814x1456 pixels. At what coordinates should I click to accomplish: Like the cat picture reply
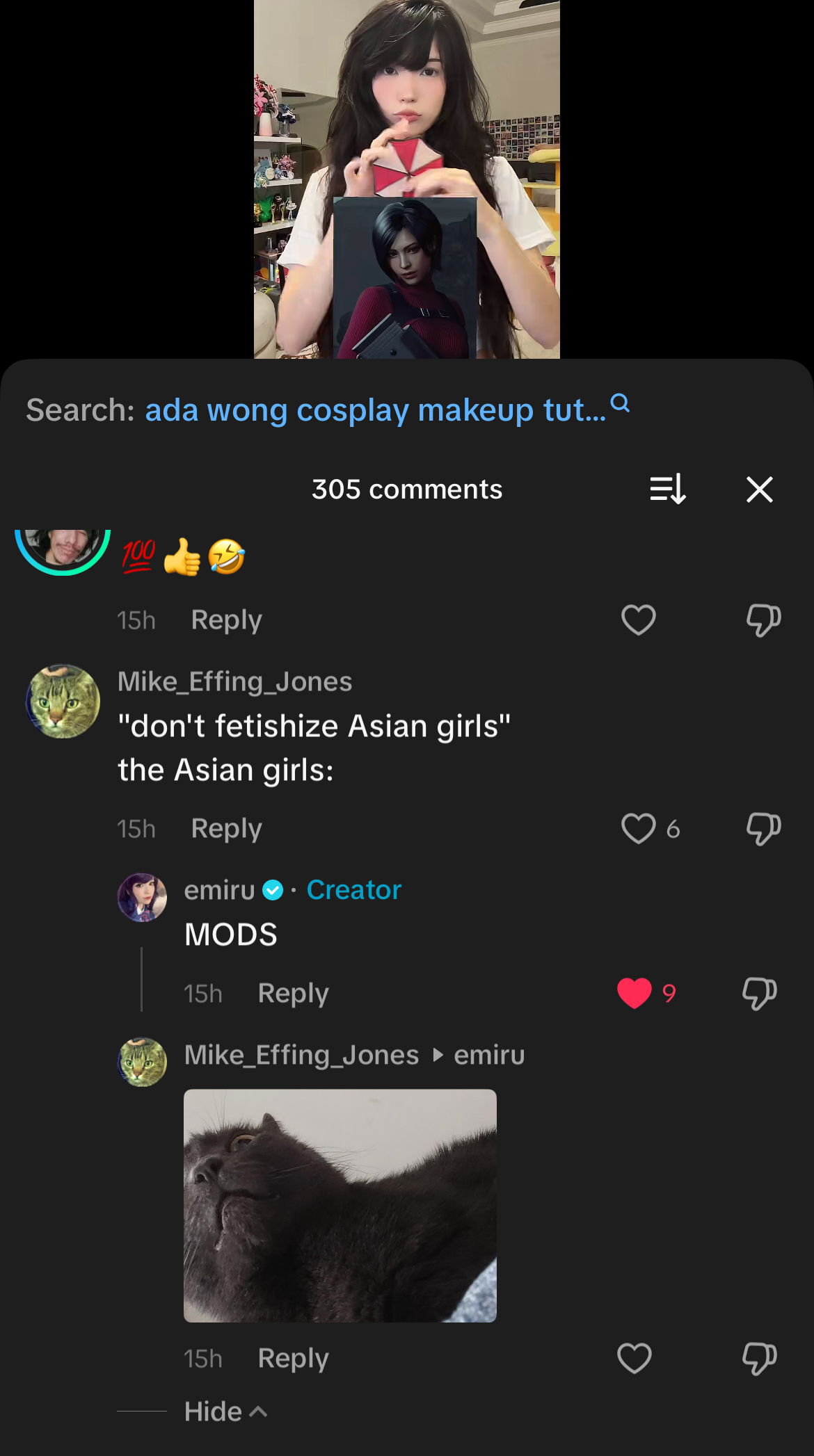tap(634, 1358)
